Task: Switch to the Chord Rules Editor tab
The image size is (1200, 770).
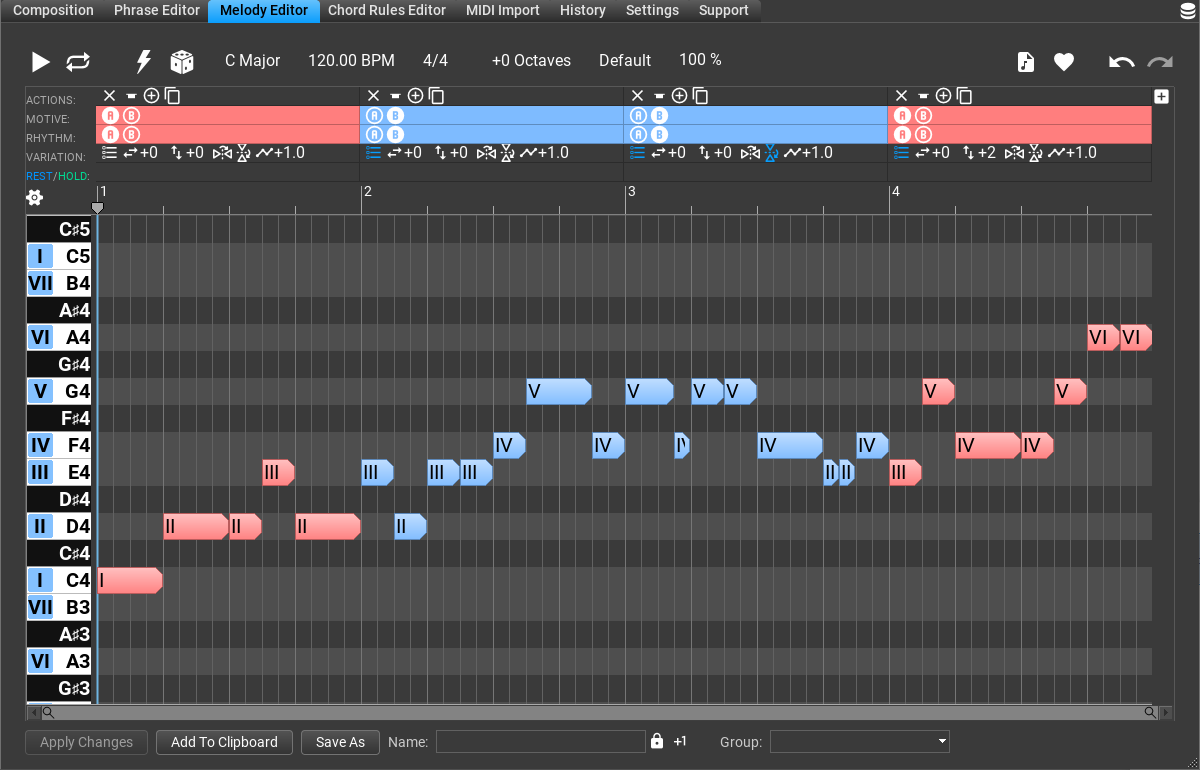Action: 386,10
